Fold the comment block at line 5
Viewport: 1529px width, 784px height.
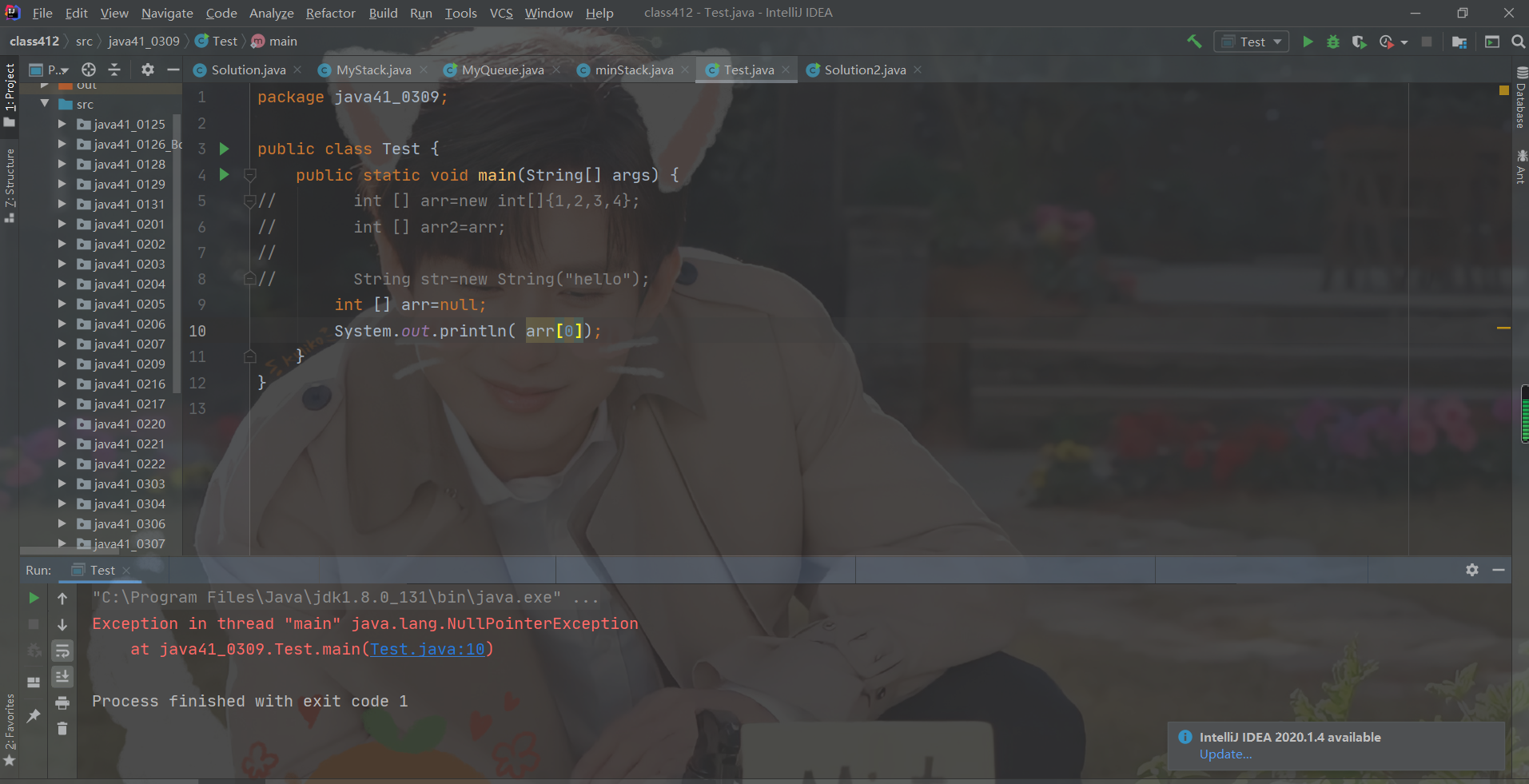click(249, 201)
